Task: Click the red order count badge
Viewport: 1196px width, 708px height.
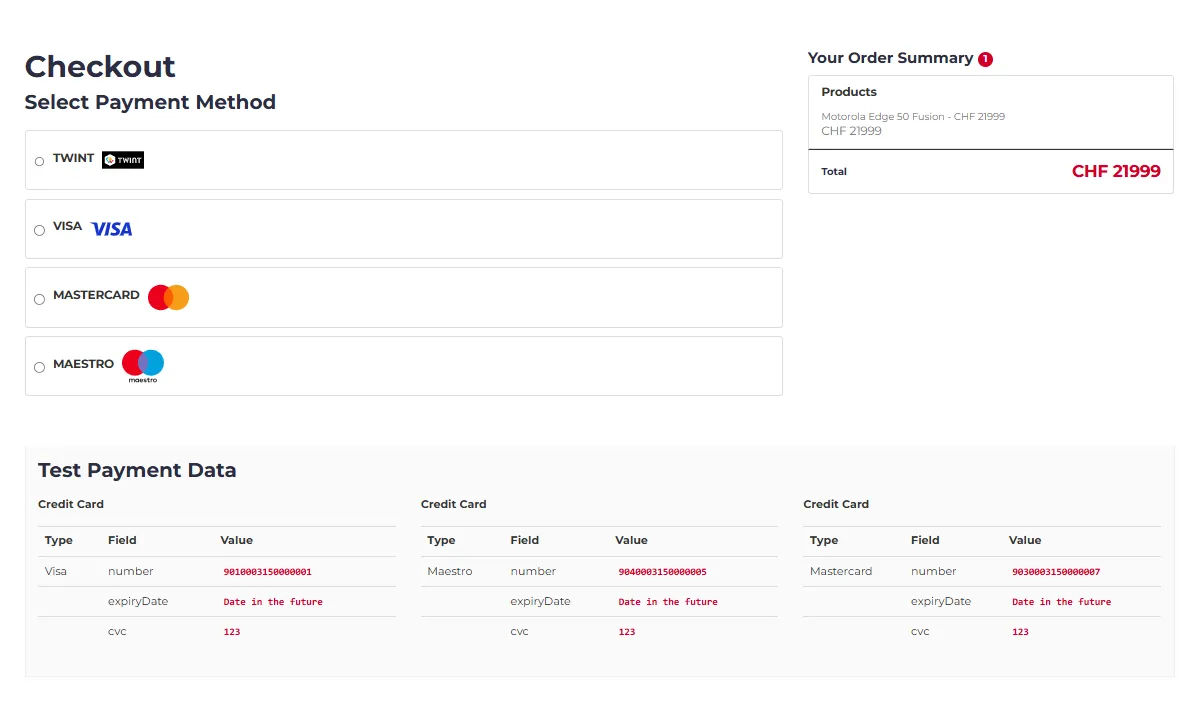Action: tap(985, 59)
